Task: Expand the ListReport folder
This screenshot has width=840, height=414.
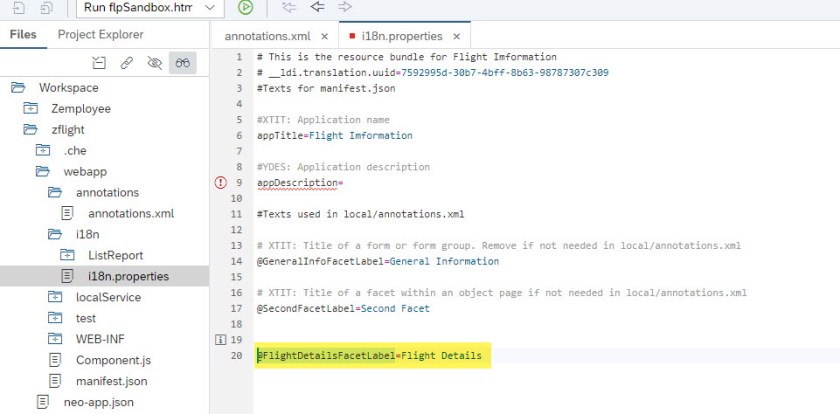Action: [68, 255]
